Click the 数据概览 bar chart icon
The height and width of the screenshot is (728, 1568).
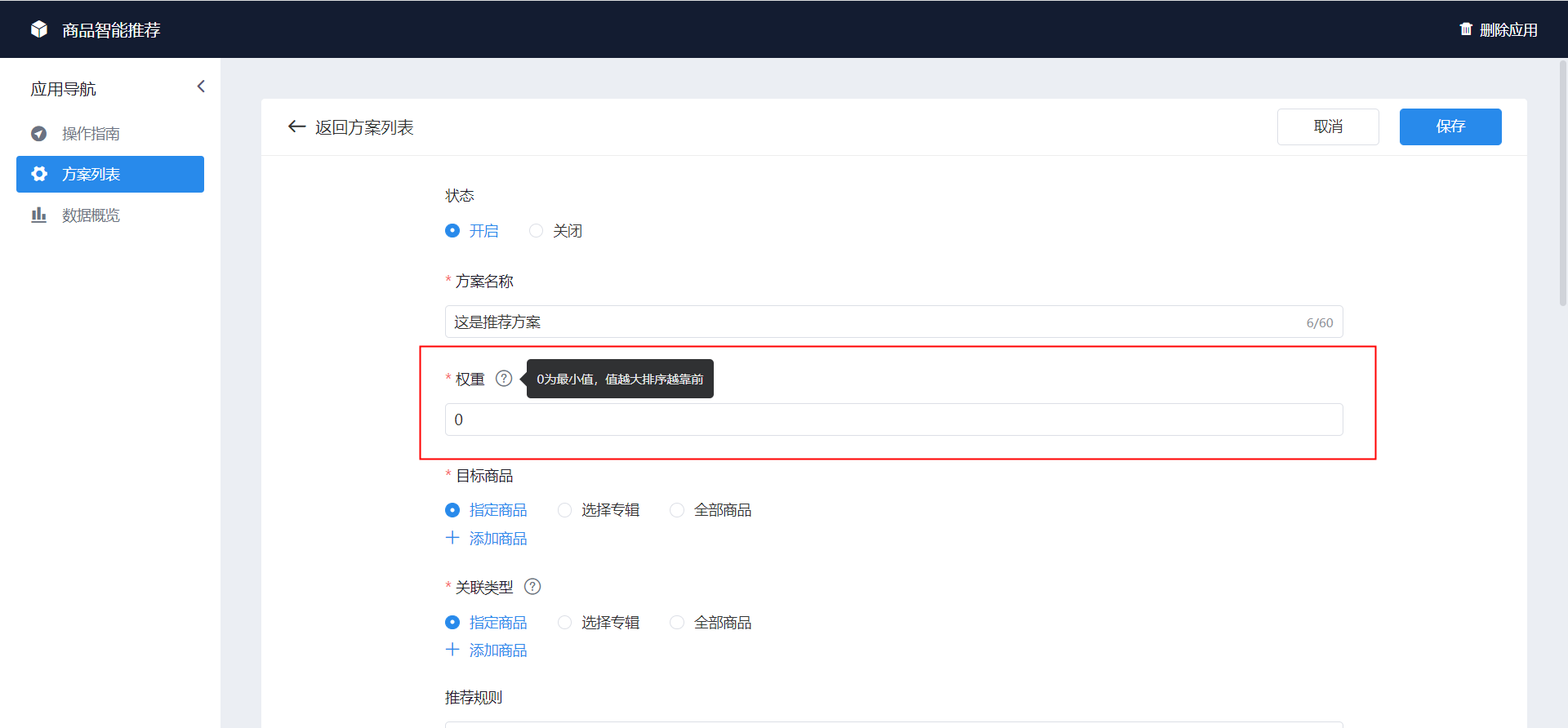tap(38, 215)
